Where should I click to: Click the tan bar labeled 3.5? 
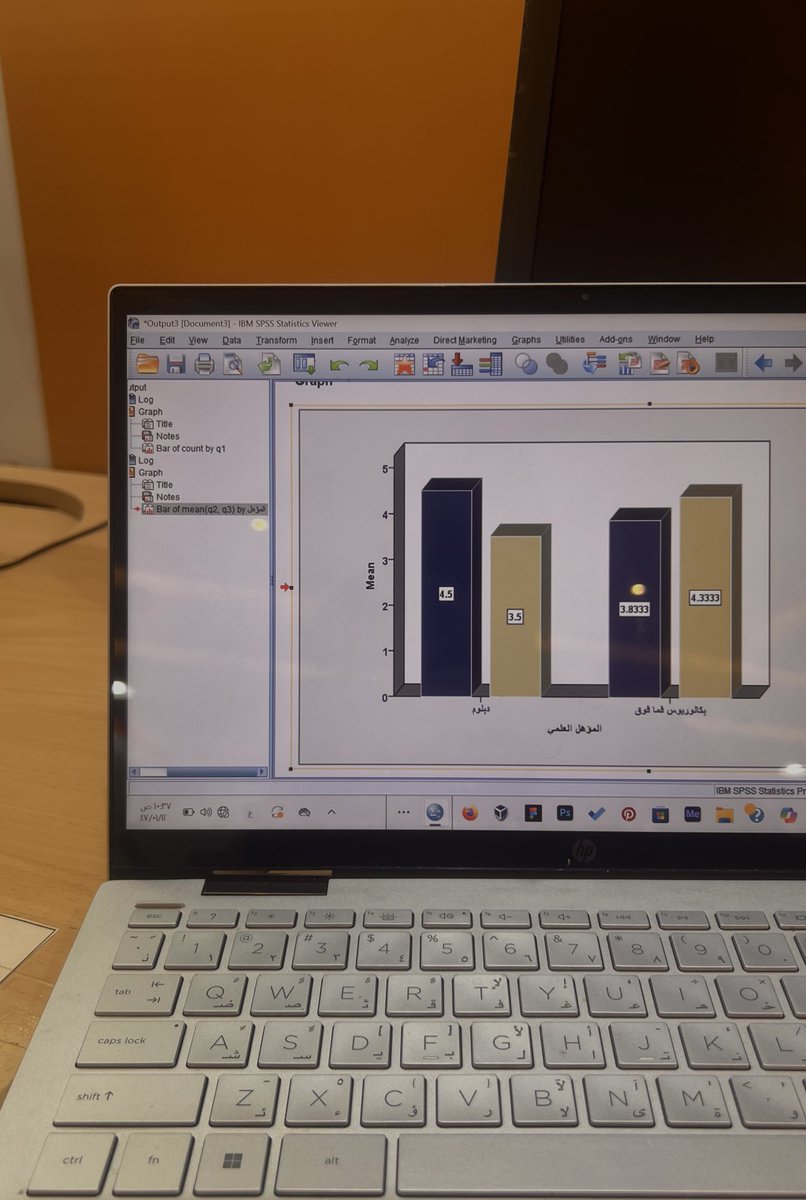(515, 616)
